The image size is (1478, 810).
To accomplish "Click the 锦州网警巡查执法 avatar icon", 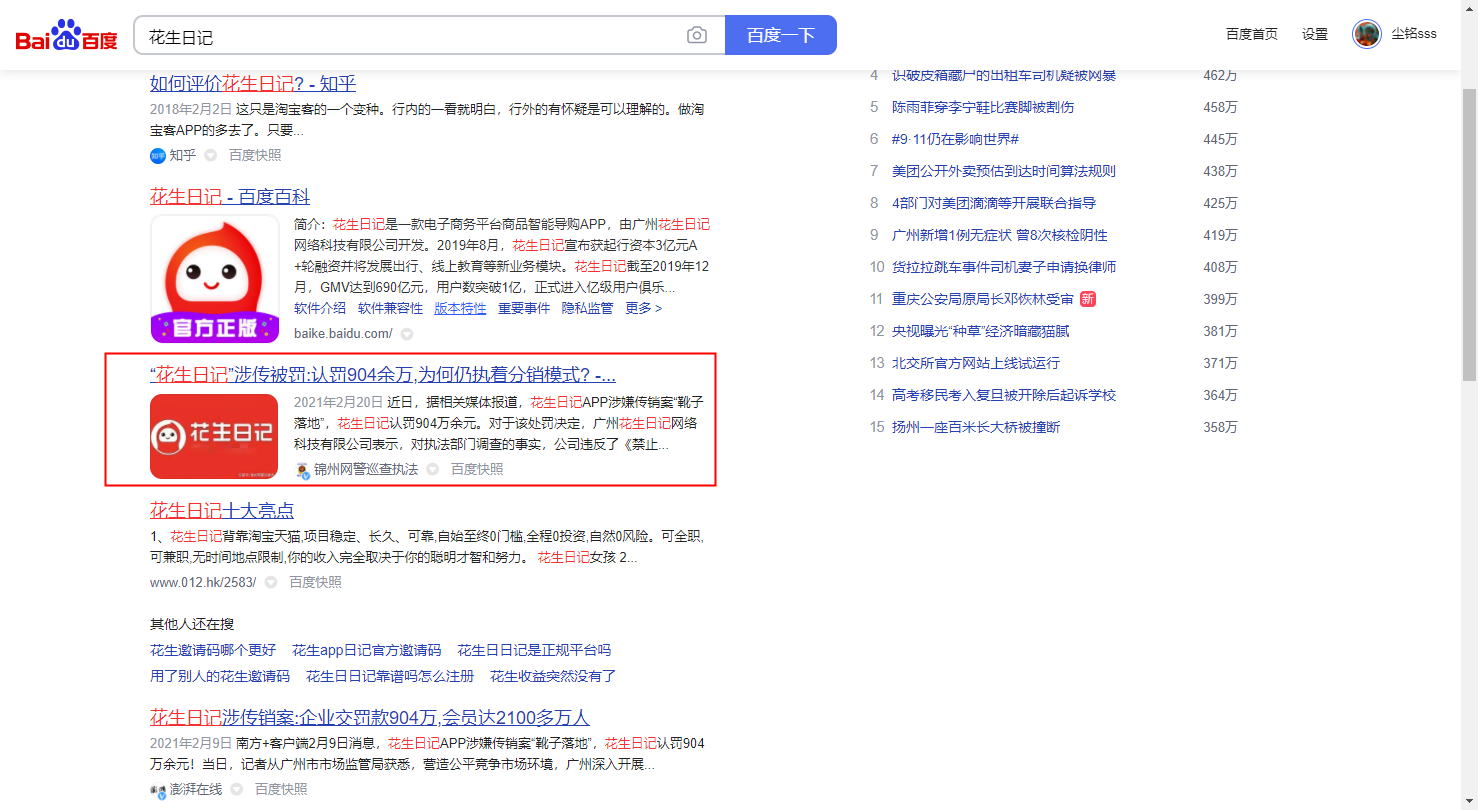I will [x=302, y=469].
